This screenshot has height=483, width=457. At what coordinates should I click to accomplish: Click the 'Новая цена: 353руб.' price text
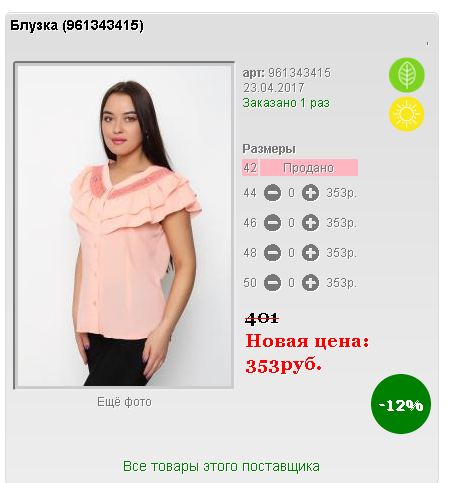coord(307,353)
